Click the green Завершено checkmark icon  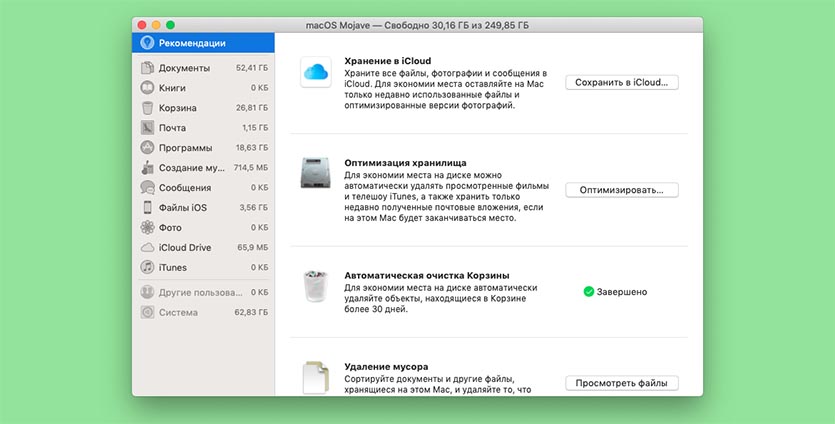pos(588,292)
